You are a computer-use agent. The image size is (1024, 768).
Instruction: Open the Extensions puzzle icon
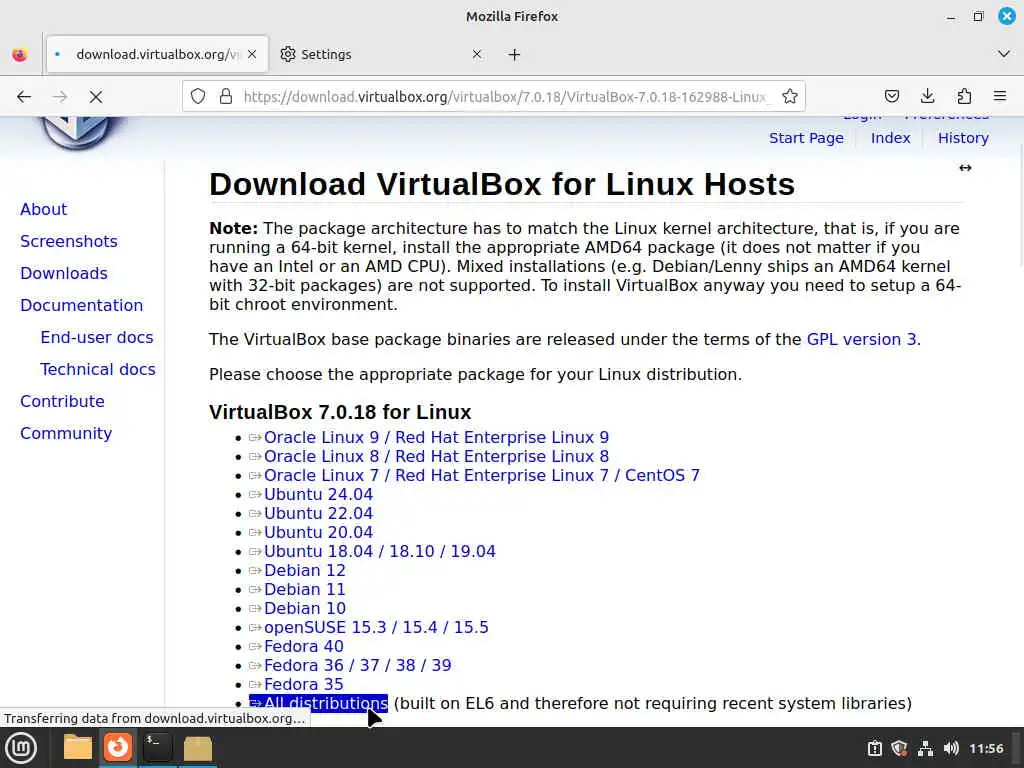tap(964, 97)
